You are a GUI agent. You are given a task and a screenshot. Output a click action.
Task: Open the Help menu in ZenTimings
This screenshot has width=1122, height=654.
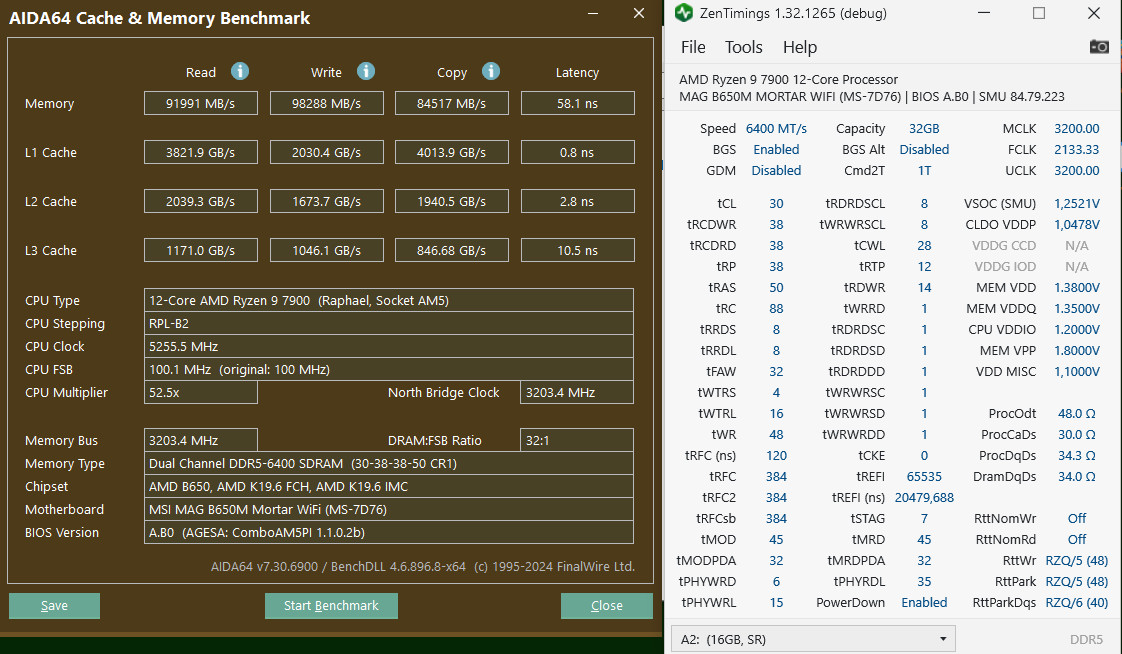point(799,47)
